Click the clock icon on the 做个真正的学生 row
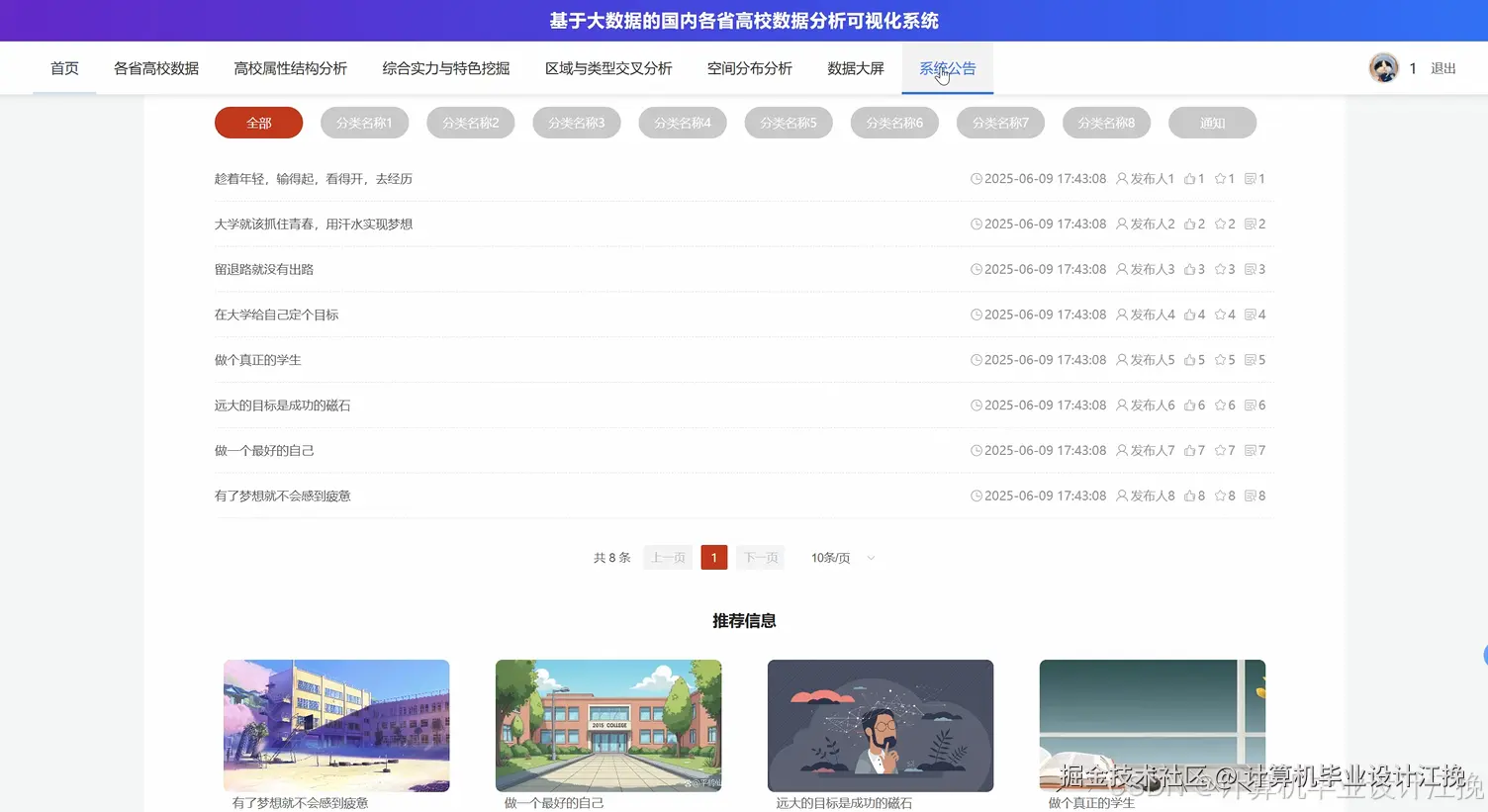 click(x=976, y=360)
